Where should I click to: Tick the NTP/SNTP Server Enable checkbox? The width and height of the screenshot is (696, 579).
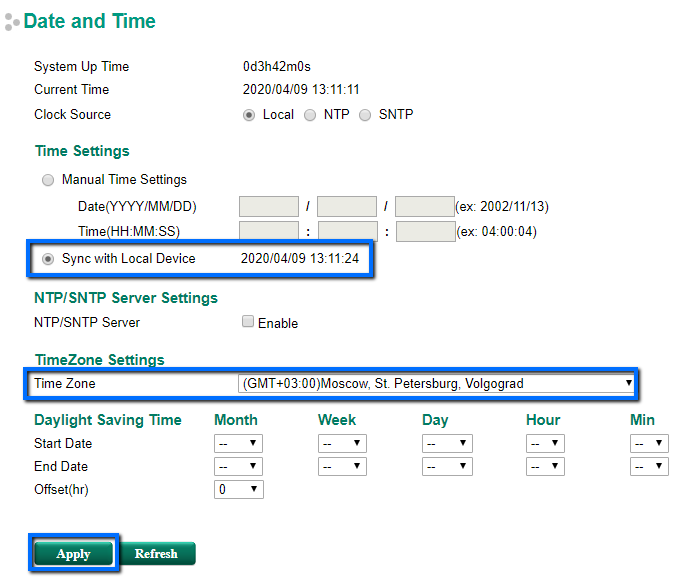coord(247,323)
